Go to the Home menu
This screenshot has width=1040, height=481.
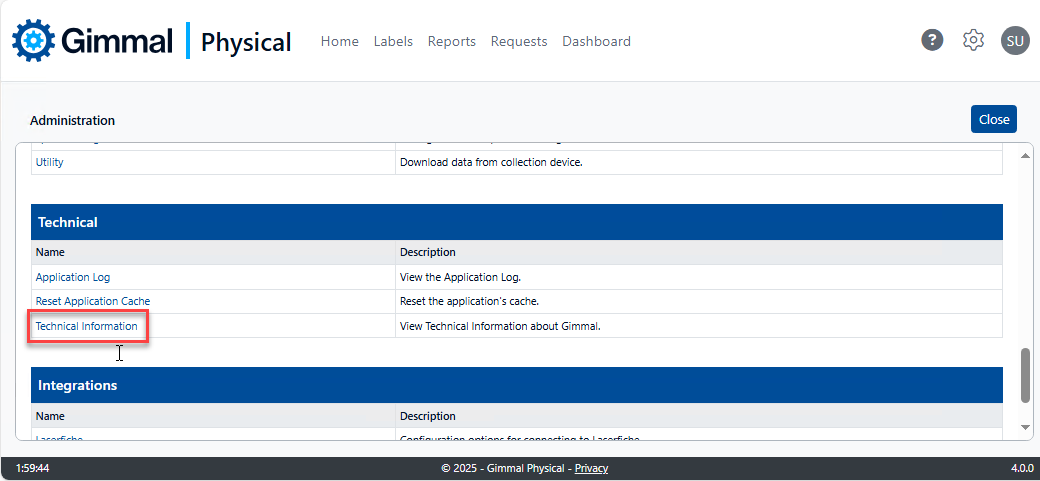(340, 41)
